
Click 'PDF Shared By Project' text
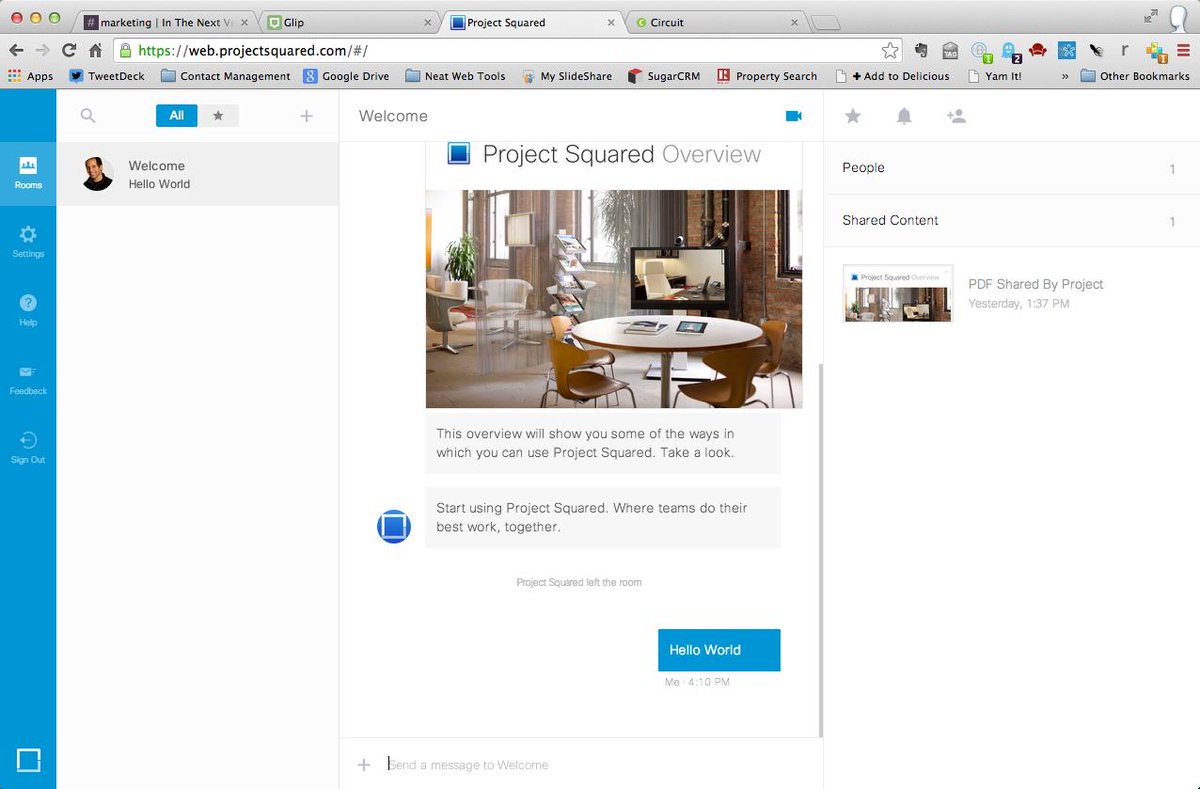1035,284
